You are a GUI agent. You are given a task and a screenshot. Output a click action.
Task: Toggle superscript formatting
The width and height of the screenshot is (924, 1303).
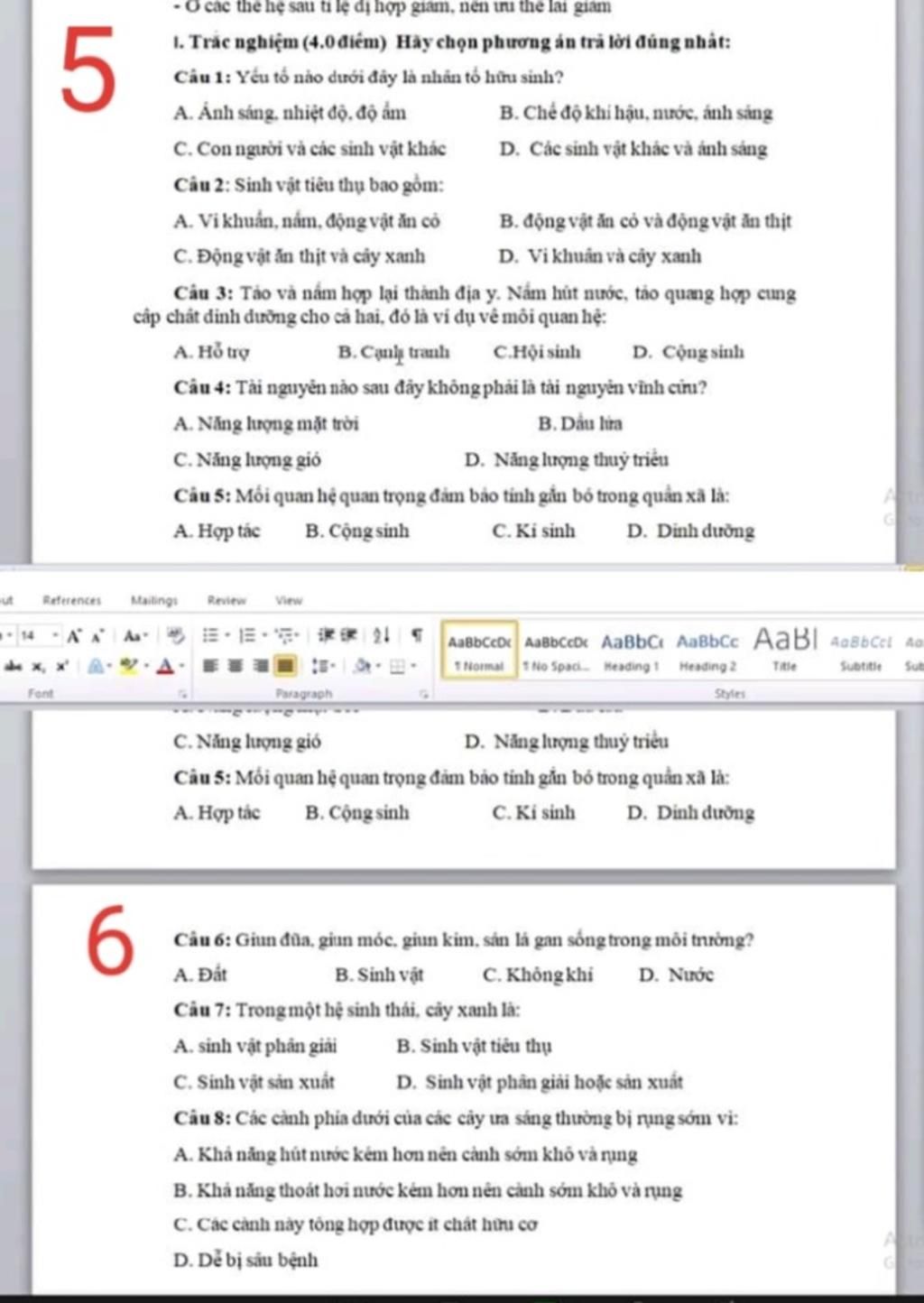(x=61, y=666)
